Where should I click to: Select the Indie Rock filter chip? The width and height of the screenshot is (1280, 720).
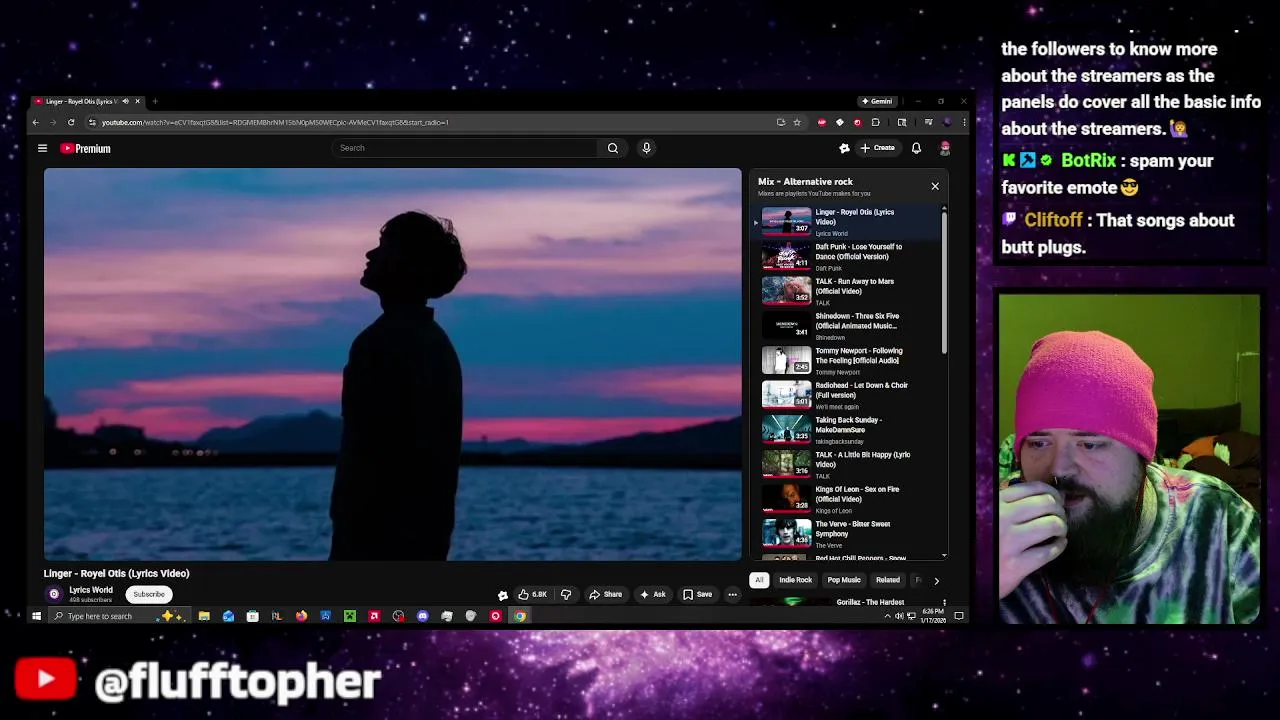[x=796, y=580]
